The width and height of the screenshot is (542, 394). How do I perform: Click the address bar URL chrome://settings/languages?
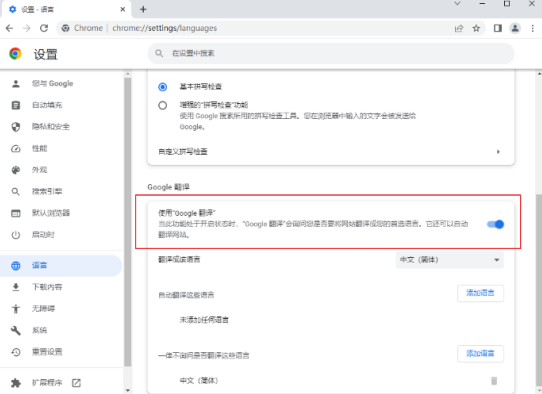point(165,28)
